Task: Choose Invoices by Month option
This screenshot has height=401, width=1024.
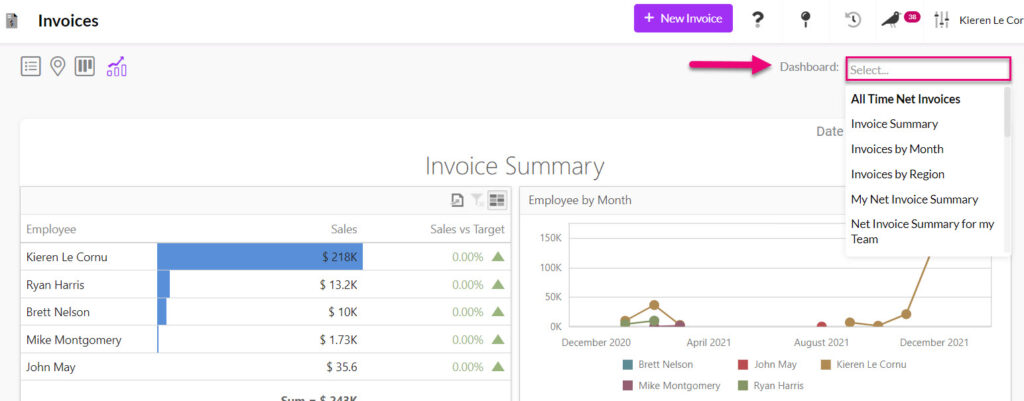Action: pyautogui.click(x=897, y=149)
